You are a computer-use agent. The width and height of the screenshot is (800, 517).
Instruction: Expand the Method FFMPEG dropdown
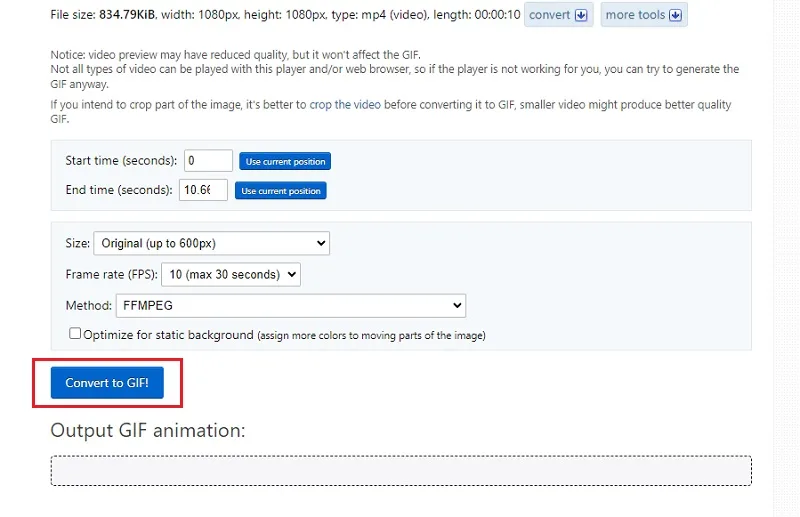(291, 306)
